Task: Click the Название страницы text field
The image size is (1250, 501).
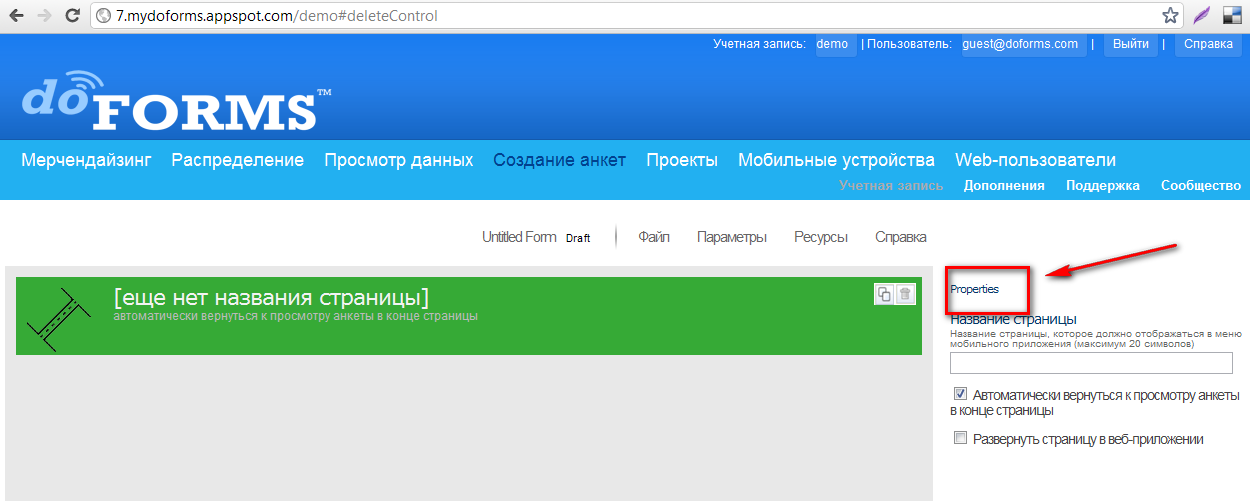Action: tap(1091, 363)
